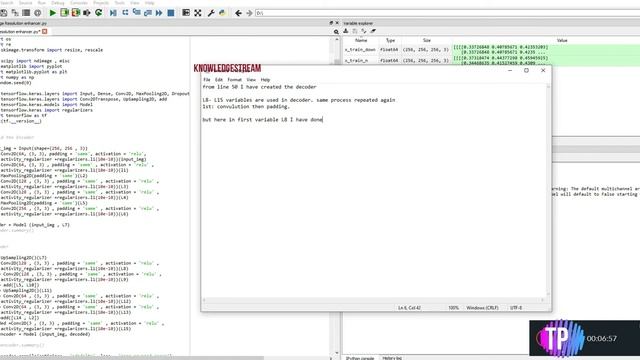Click the Save data icon in Variable explorer
Image resolution: width=640 pixels, height=360 pixels.
point(355,31)
